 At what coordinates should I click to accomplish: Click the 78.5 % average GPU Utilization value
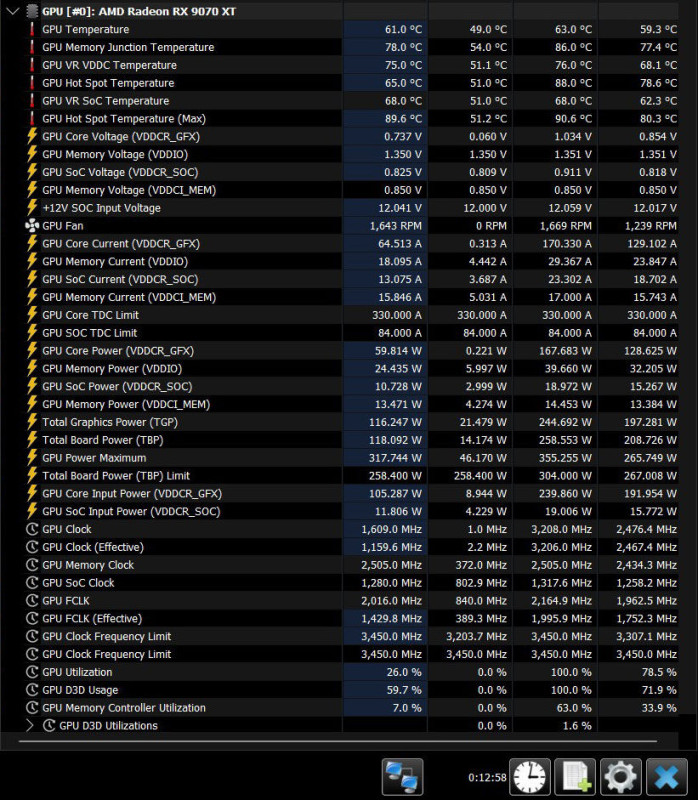tap(659, 672)
